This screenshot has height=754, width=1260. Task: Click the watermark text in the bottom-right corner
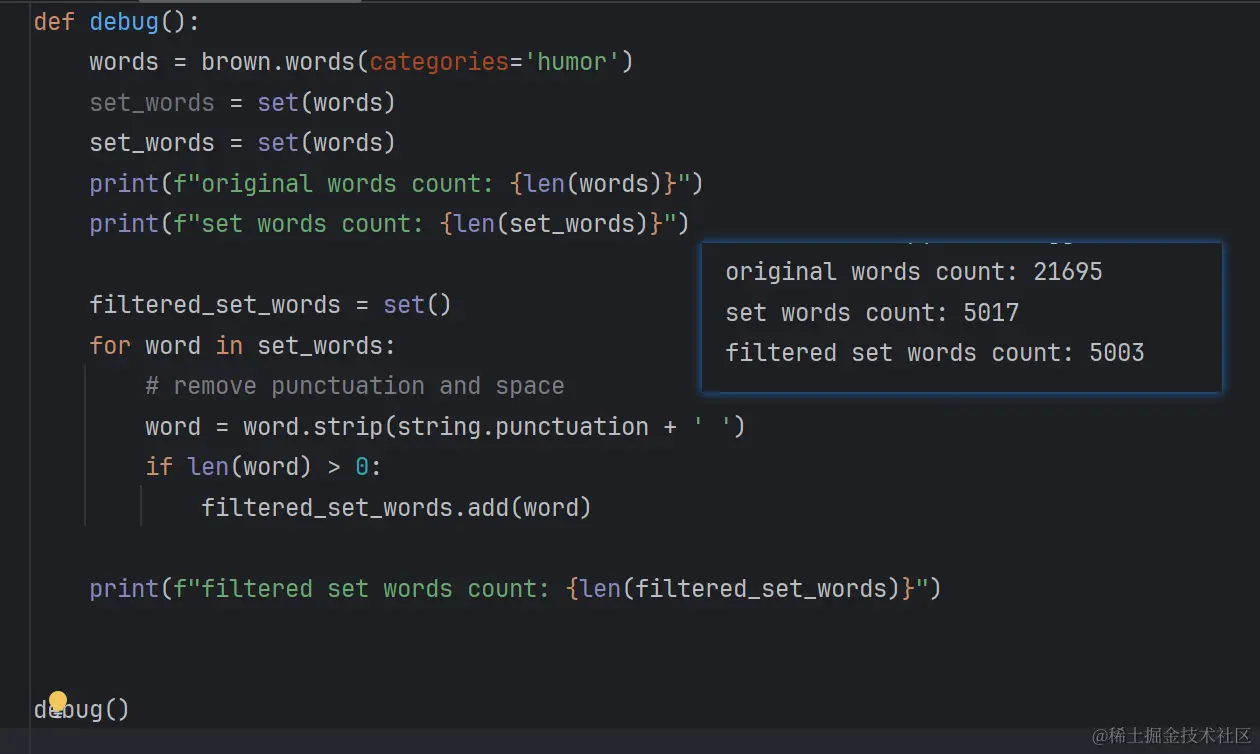pos(1170,736)
